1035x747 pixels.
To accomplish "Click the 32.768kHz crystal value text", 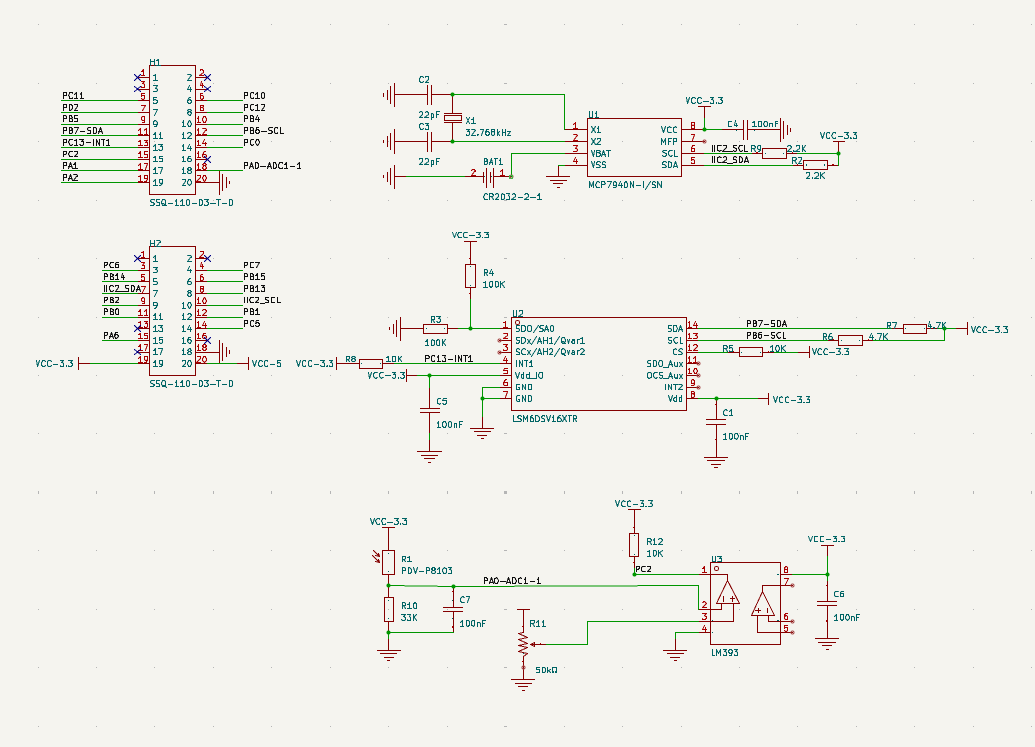I will (x=488, y=132).
